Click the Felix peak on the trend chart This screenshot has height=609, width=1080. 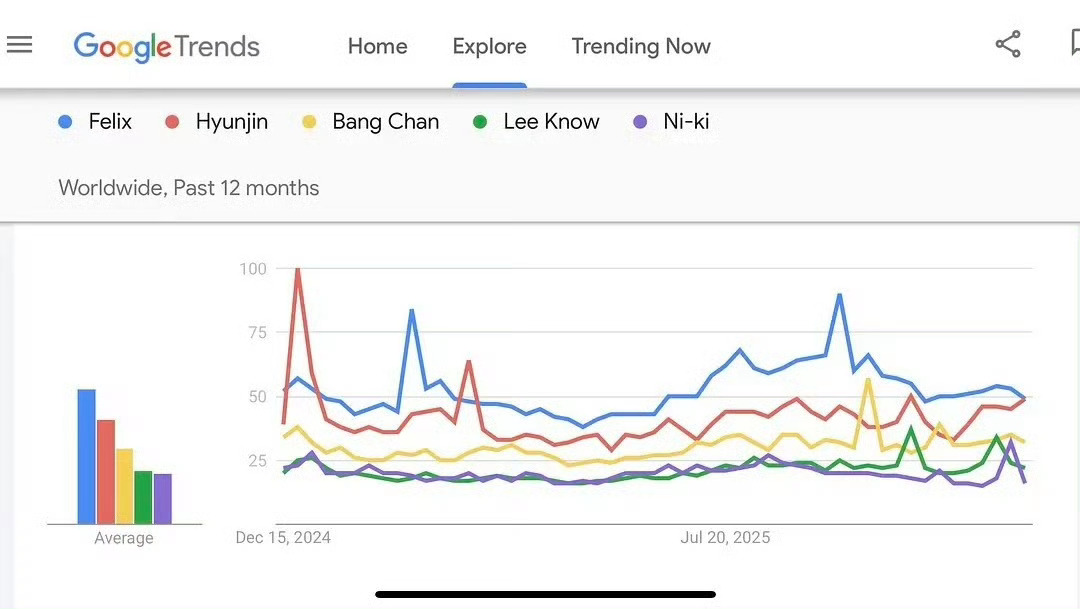coord(837,294)
